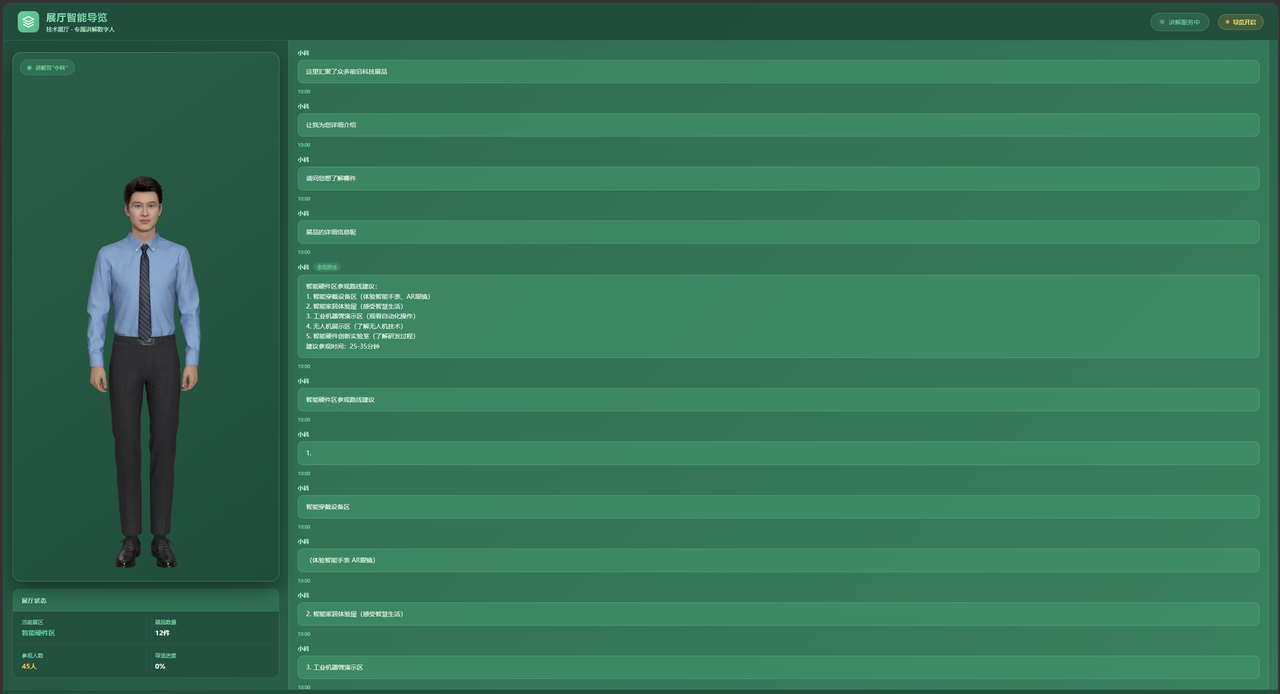Viewport: 1280px width, 694px height.
Task: Click the message 让我为您详细介绍
Action: pos(778,125)
